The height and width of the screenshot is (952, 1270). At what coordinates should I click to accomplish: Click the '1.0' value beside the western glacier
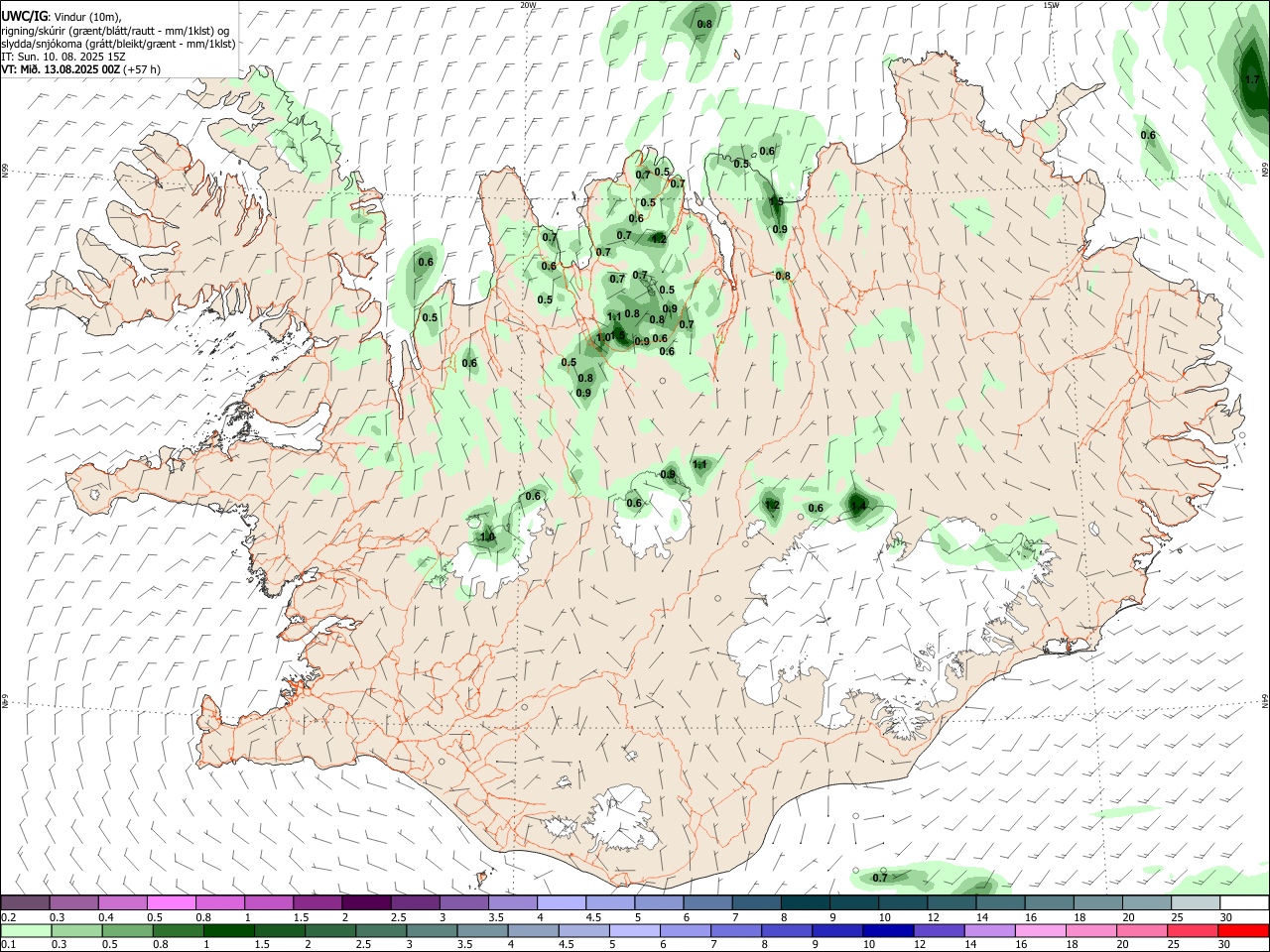[x=487, y=537]
